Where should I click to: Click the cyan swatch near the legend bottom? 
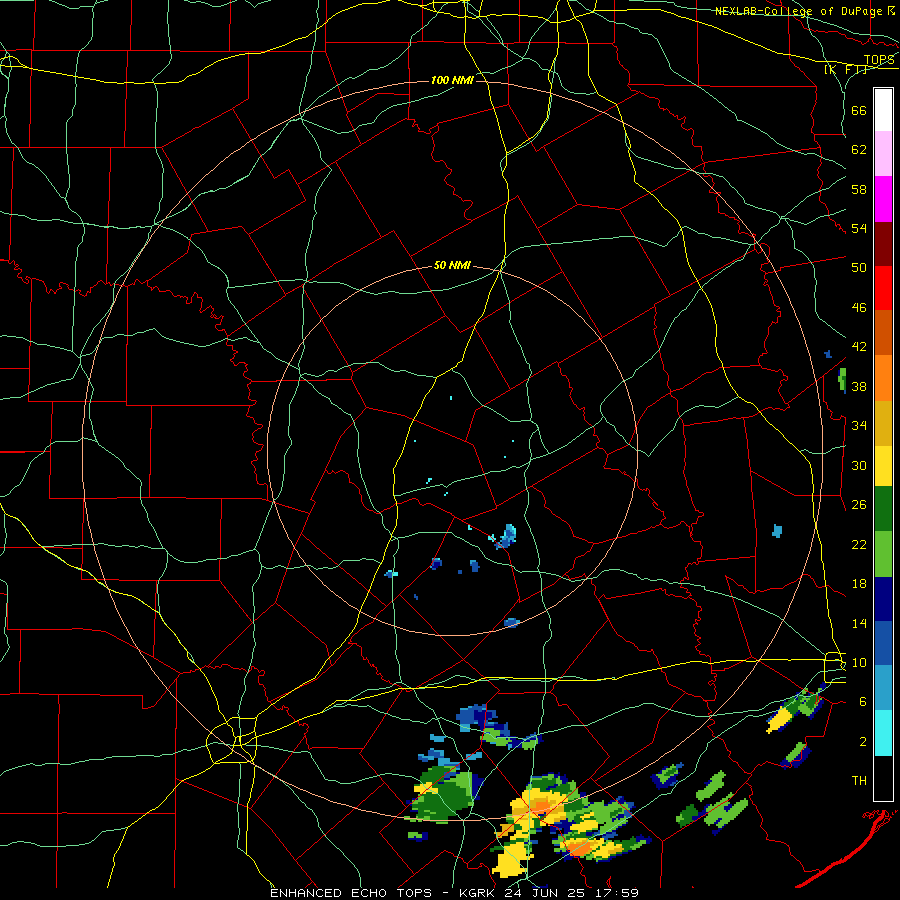coord(883,733)
